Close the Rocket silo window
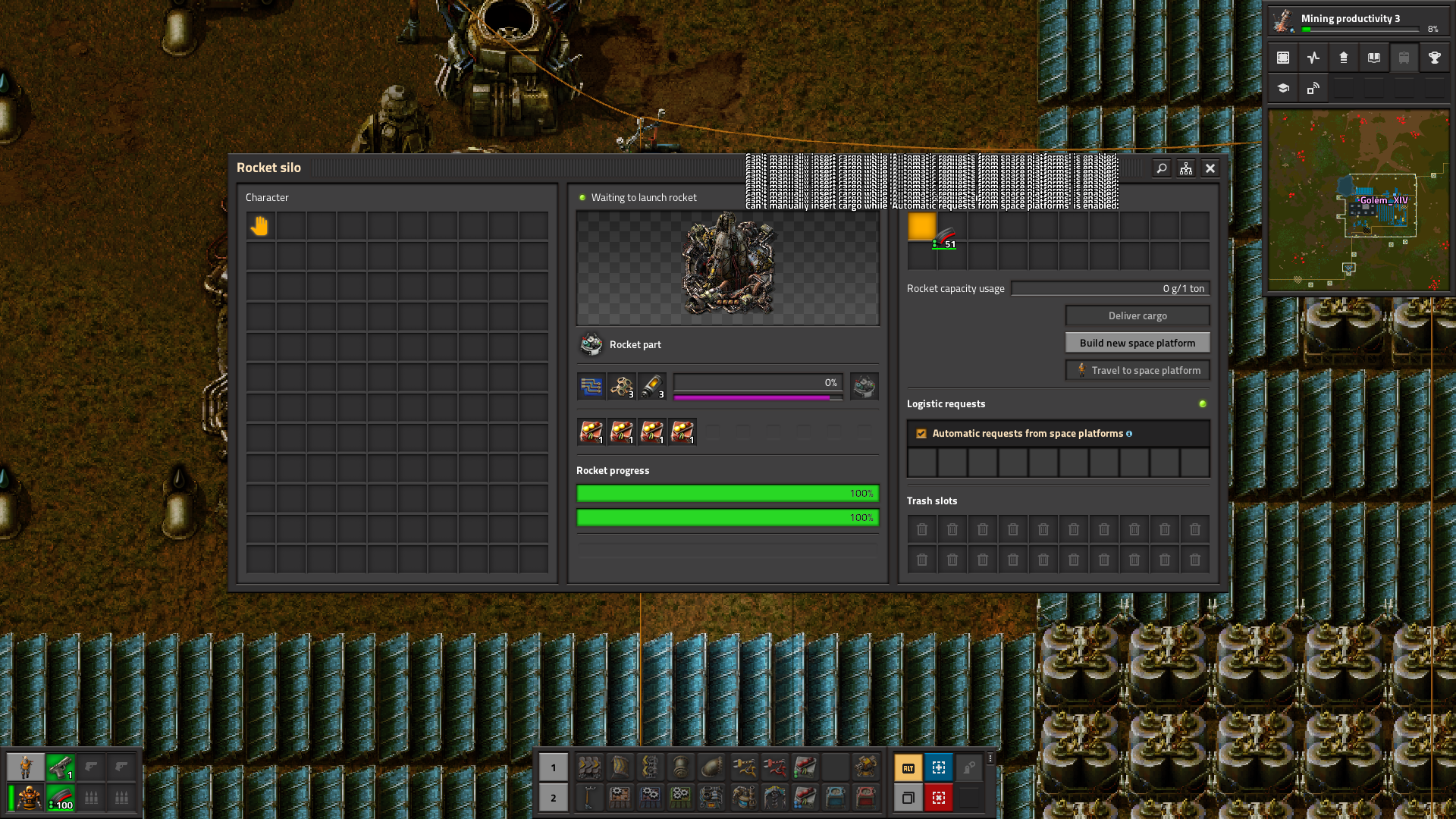This screenshot has width=1456, height=819. point(1210,168)
